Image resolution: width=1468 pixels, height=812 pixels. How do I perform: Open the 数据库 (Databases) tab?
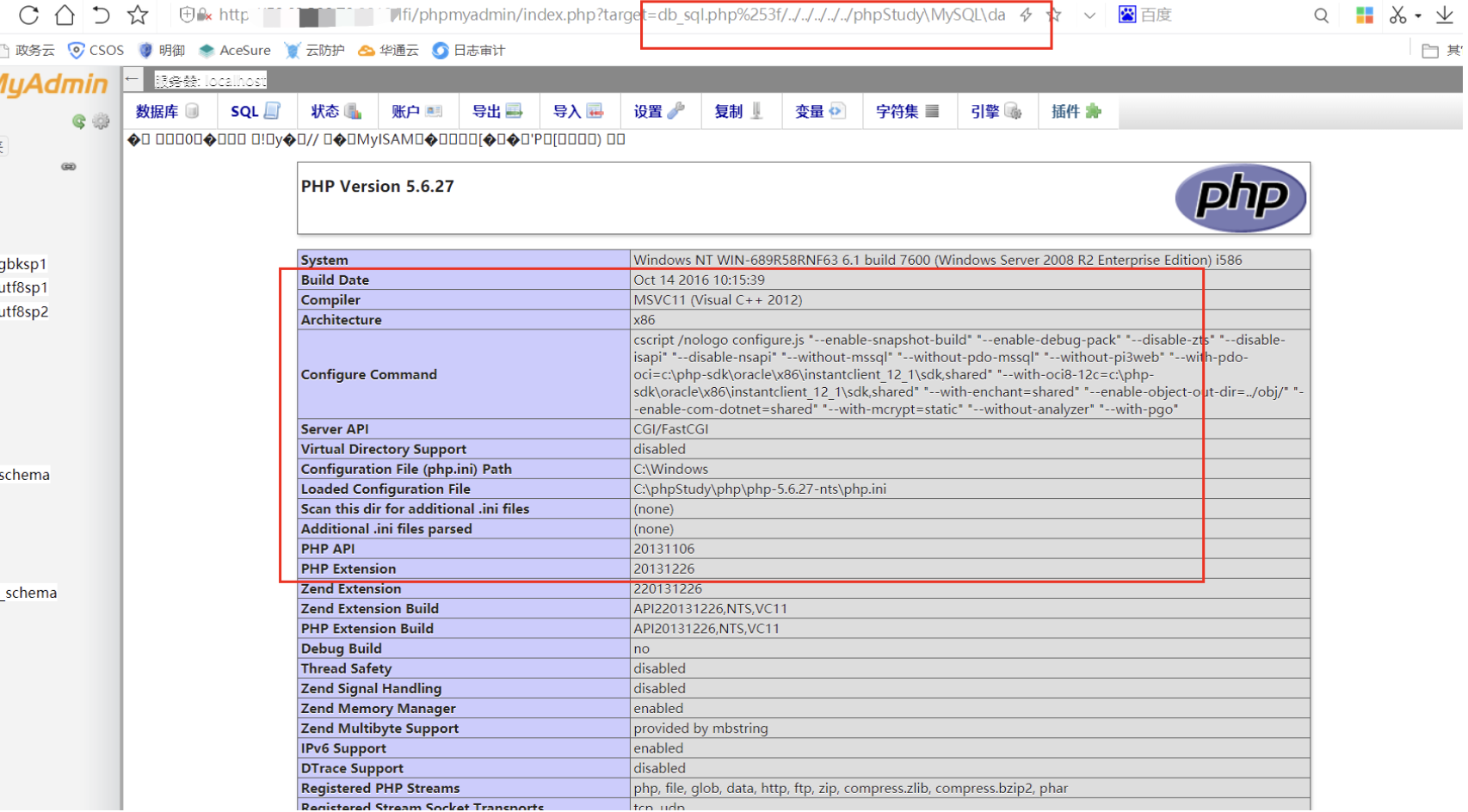pos(168,112)
